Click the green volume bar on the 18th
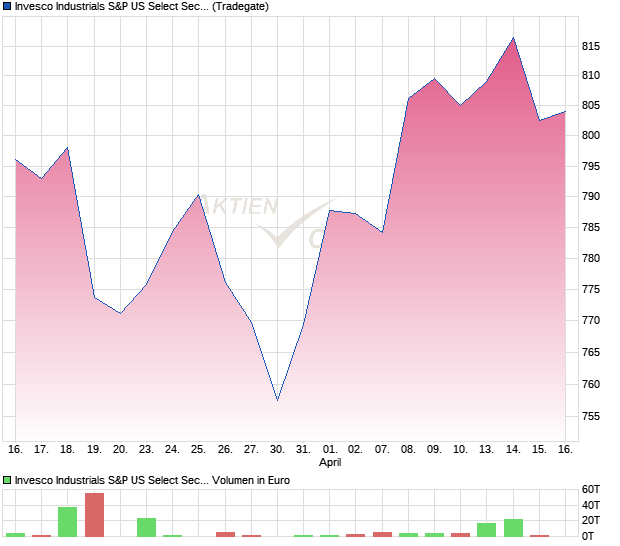Image resolution: width=620 pixels, height=546 pixels. (x=68, y=522)
